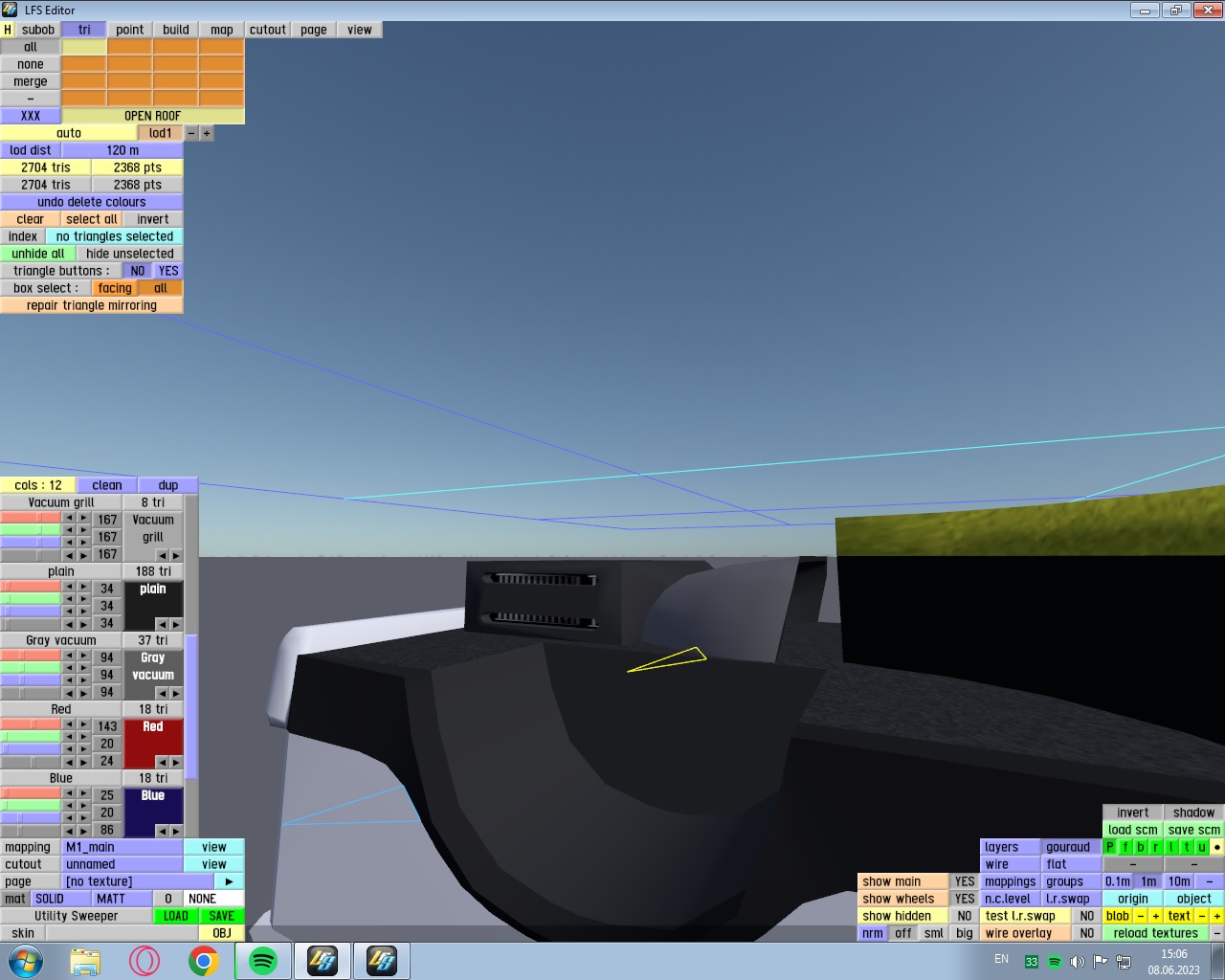Open LFS Editor taskbar icon on the left
The height and width of the screenshot is (980, 1225).
click(323, 961)
